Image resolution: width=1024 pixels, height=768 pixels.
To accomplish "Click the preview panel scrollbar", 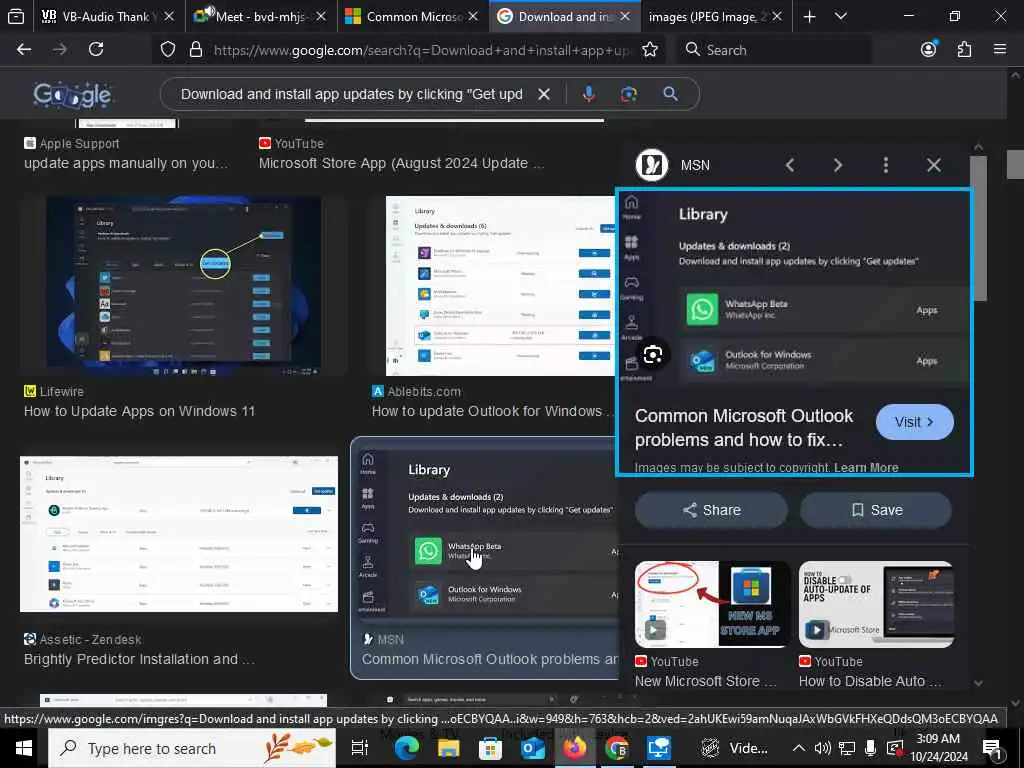I will point(978,229).
